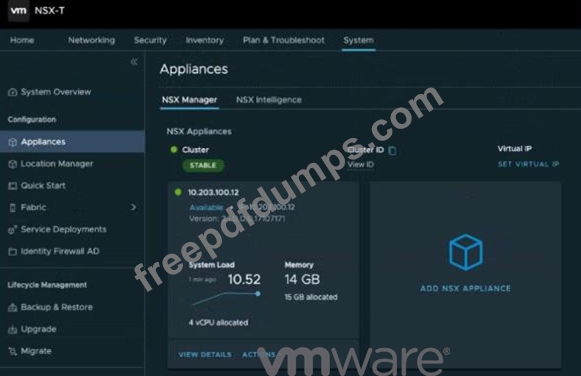
Task: Open Location Manager in sidebar
Action: click(57, 163)
